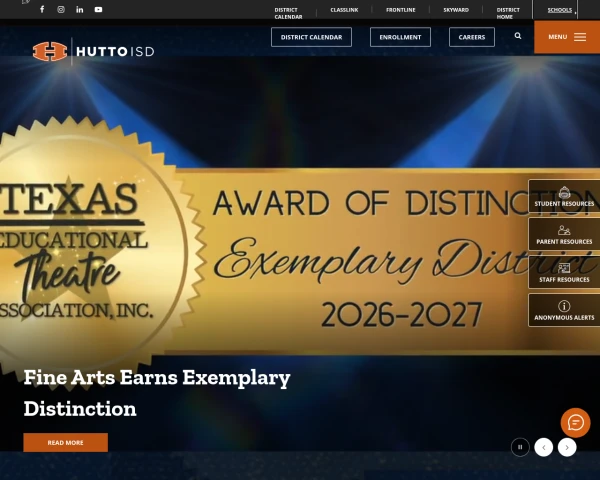Click the outlined District Calendar button
600x480 pixels.
click(311, 37)
